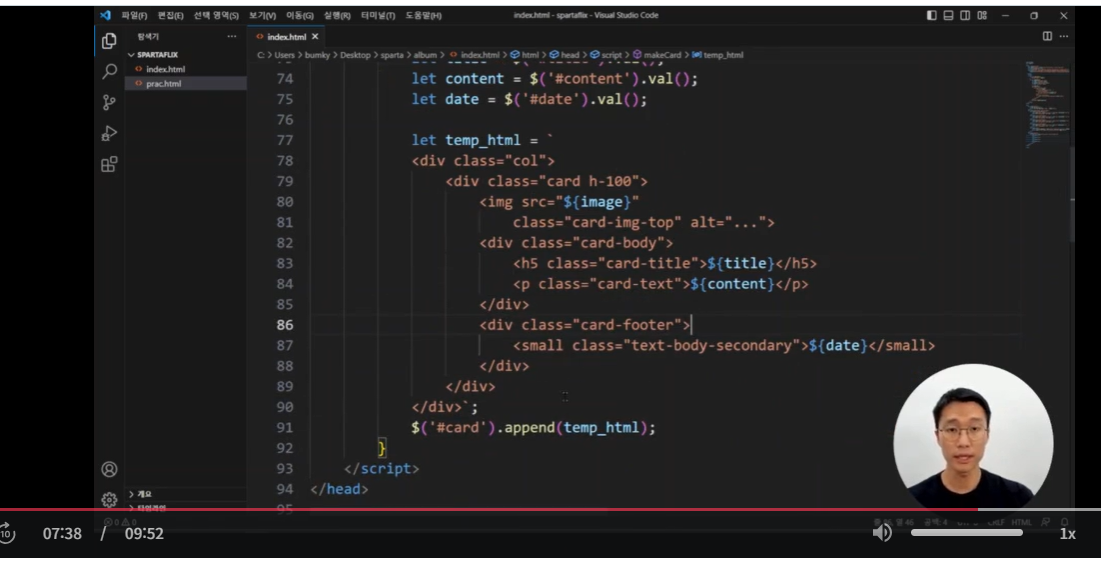Open the 터미널(T) menu

pos(378,15)
